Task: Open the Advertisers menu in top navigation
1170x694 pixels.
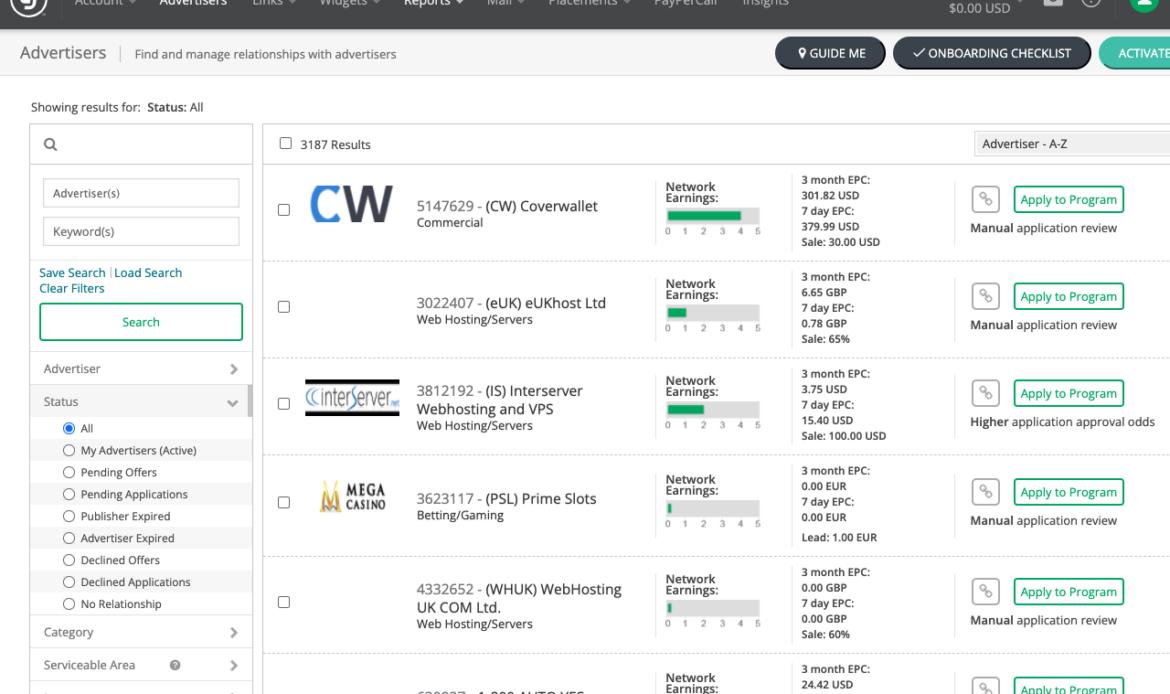Action: (x=193, y=4)
